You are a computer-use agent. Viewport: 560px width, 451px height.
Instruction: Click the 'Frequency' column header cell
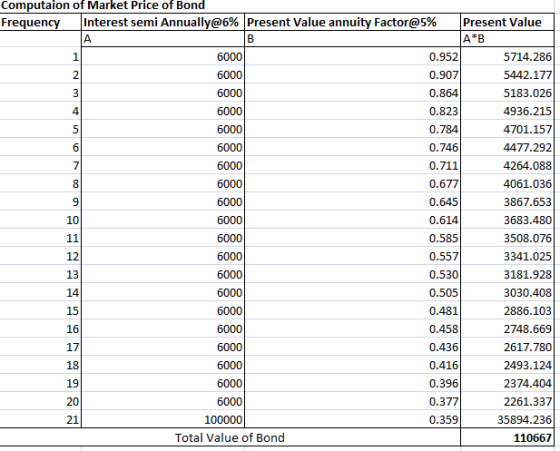[x=40, y=22]
